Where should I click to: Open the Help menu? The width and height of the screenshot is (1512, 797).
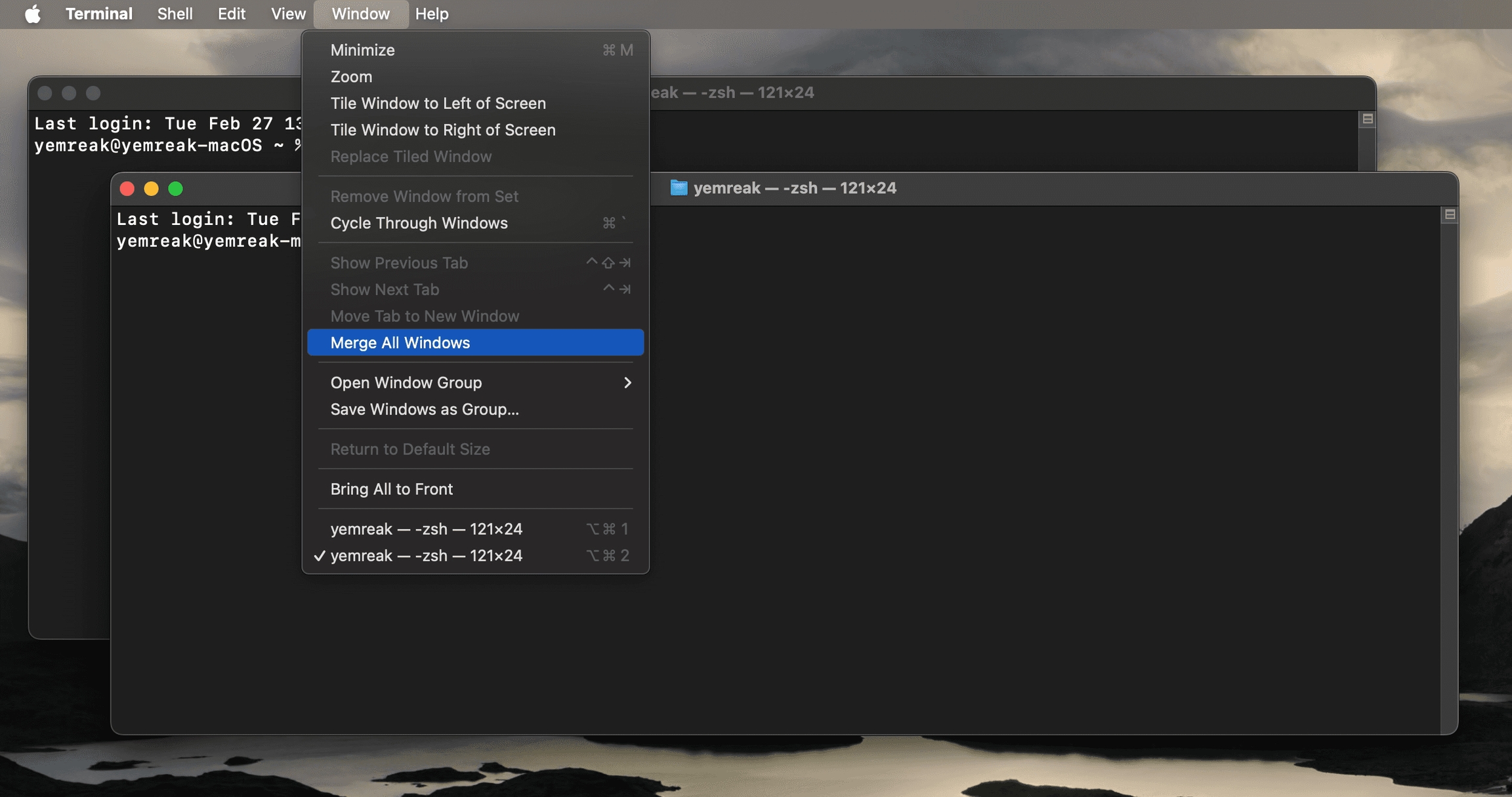[431, 14]
